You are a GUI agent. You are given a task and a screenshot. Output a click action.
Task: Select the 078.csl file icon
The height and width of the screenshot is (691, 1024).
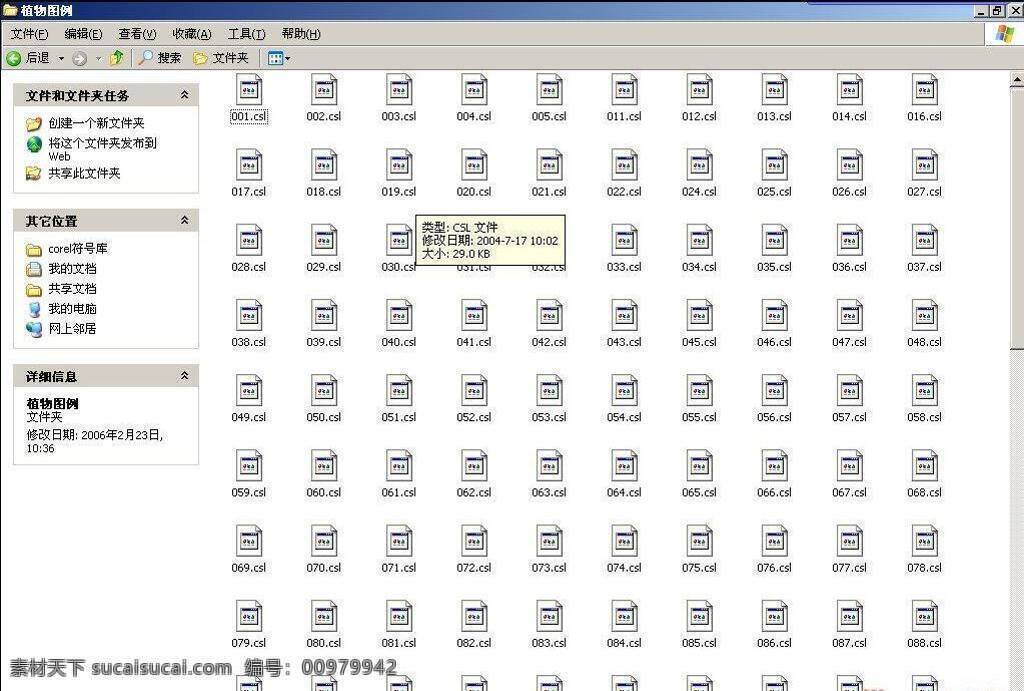925,541
